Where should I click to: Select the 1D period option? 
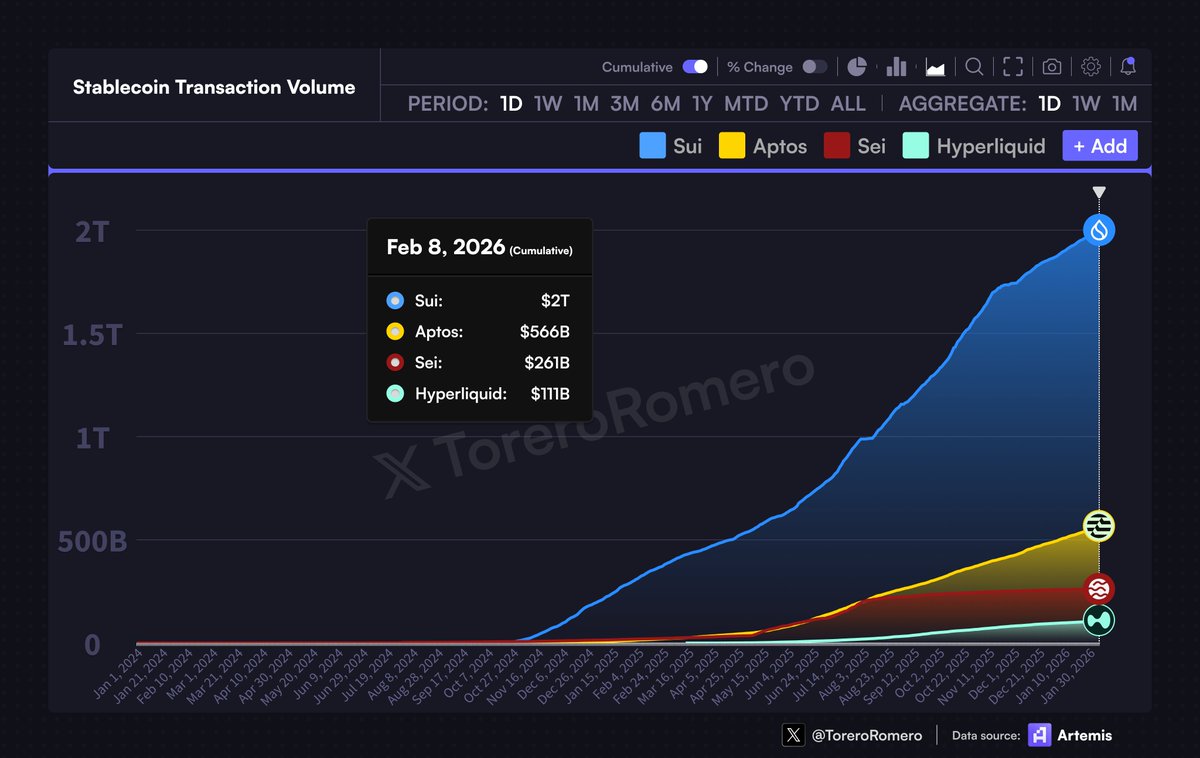point(511,104)
